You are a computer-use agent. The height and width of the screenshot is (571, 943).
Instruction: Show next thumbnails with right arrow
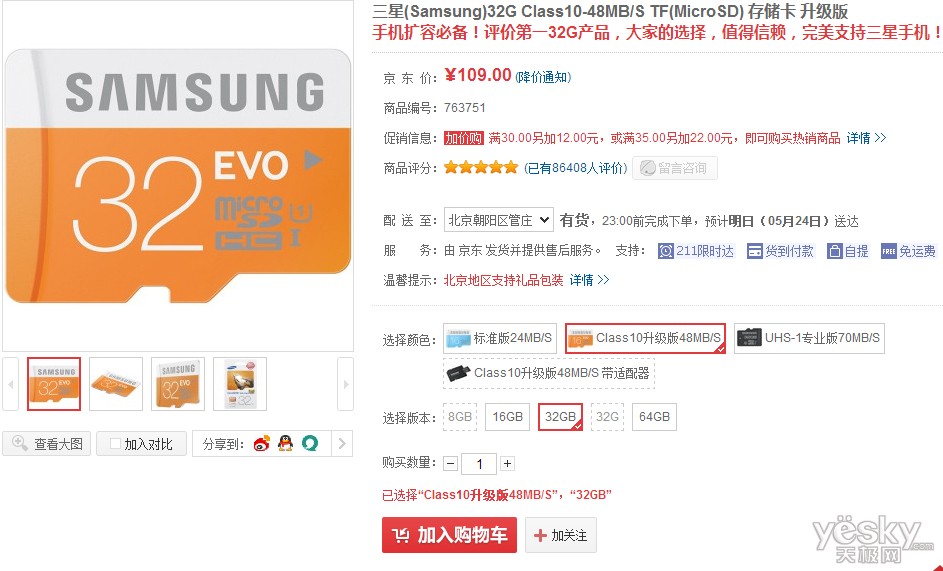click(x=345, y=384)
